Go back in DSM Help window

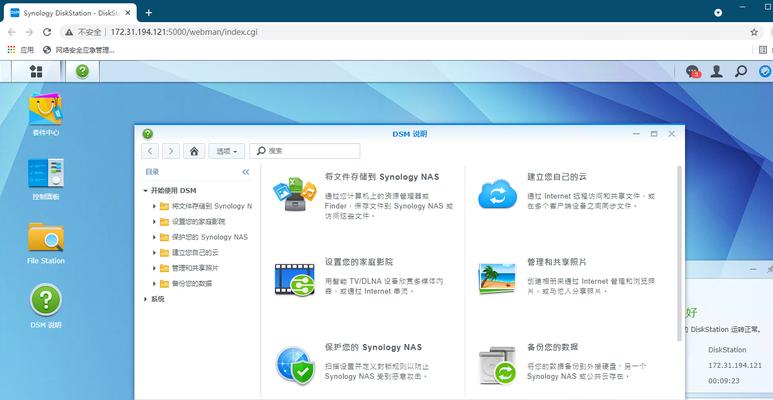[x=150, y=151]
